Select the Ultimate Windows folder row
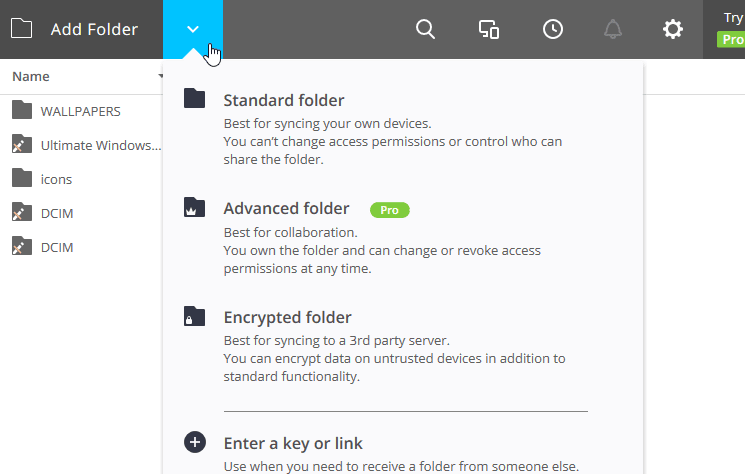This screenshot has height=474, width=745. pyautogui.click(x=81, y=145)
